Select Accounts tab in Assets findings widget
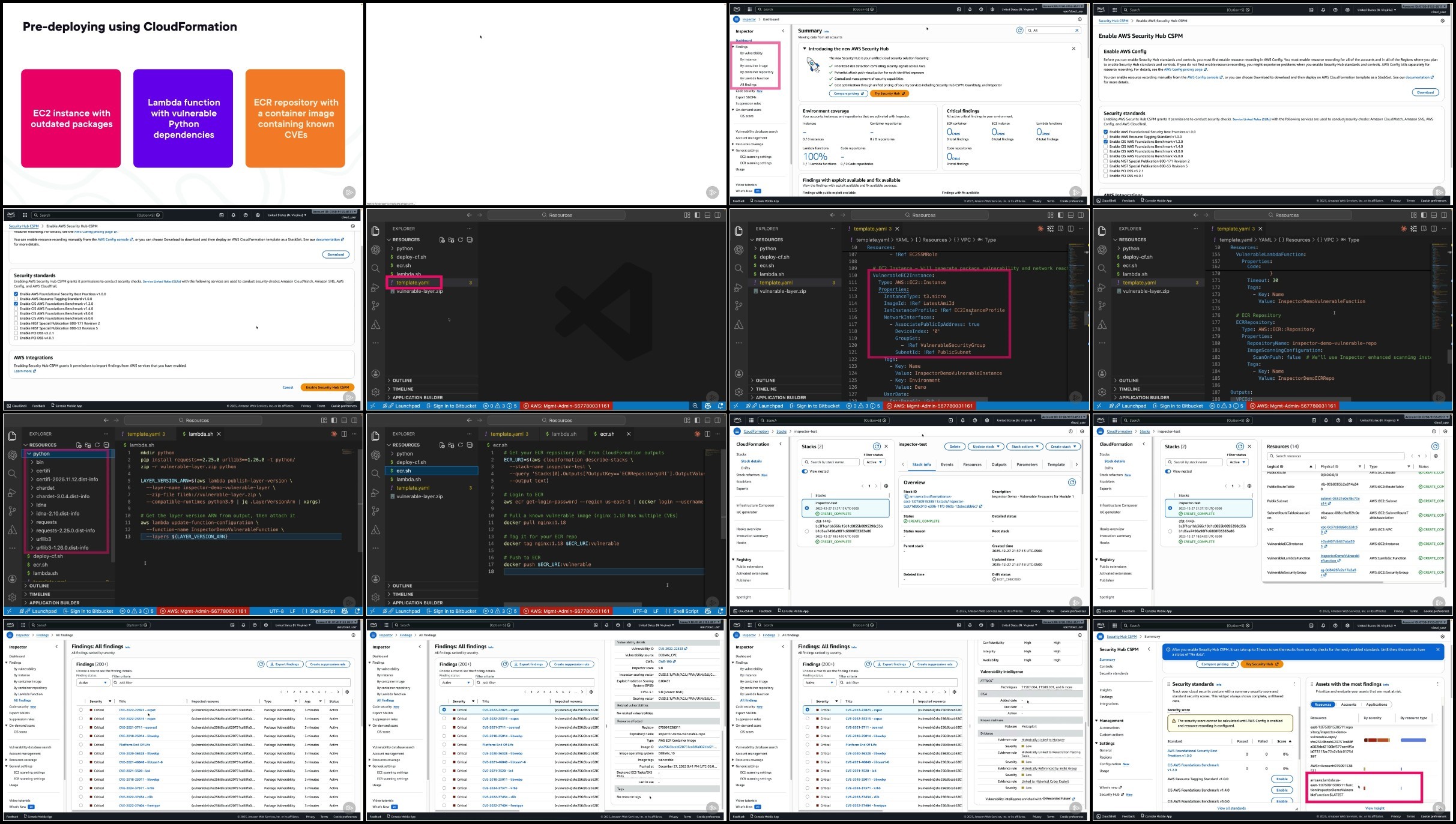Screen dimensions: 1456x824 1349,705
